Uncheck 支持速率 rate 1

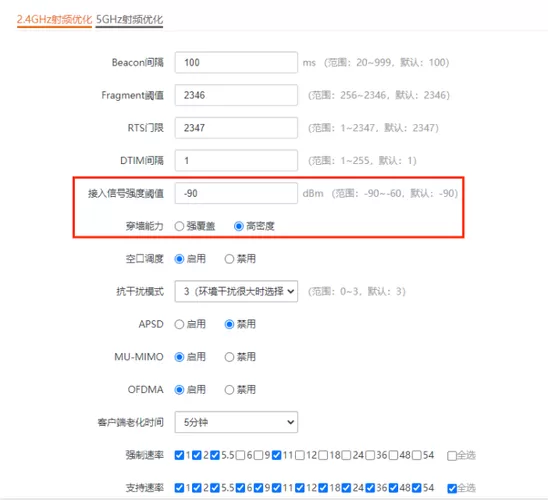(179, 488)
